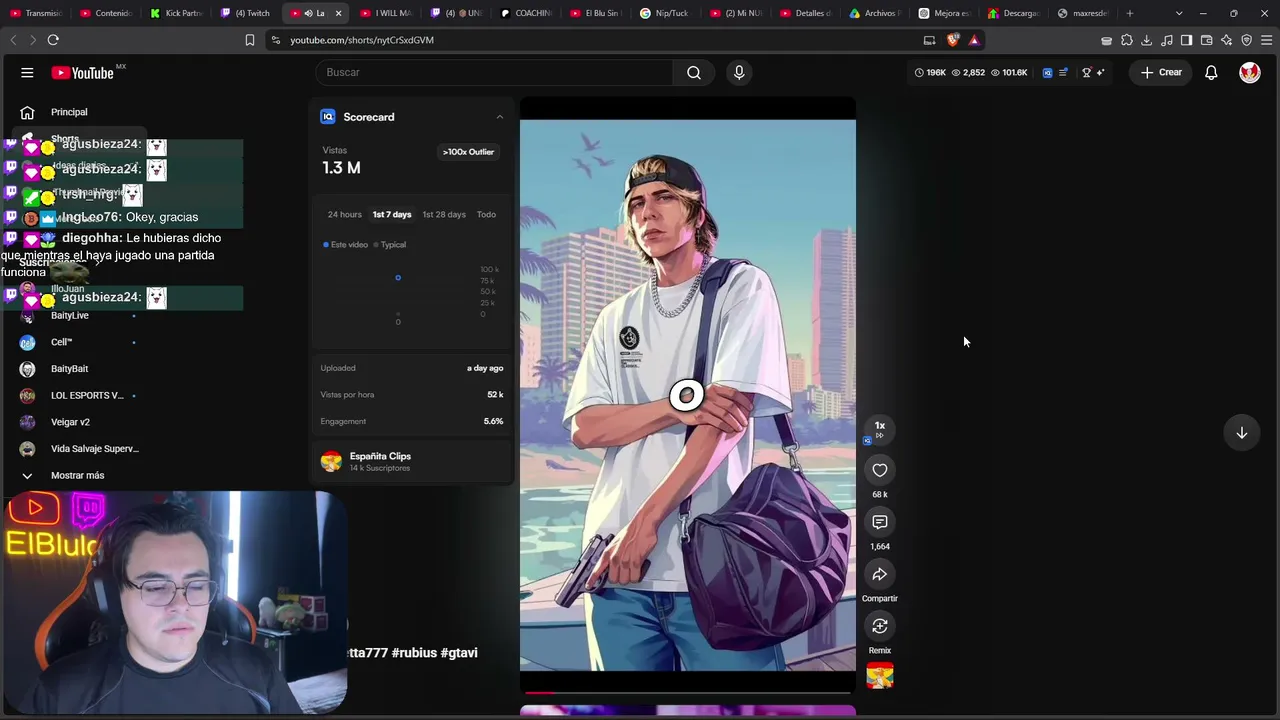Pause the short video player
The image size is (1280, 720).
(688, 395)
